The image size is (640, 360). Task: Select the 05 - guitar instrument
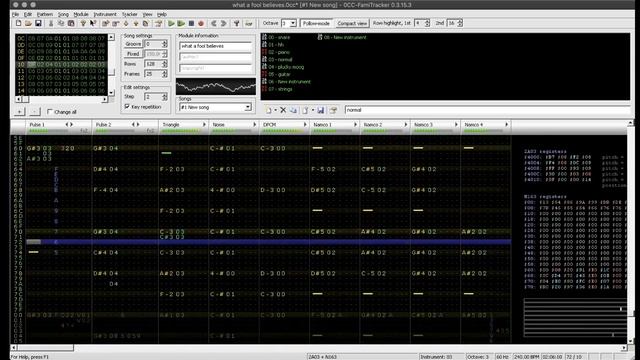pos(279,74)
